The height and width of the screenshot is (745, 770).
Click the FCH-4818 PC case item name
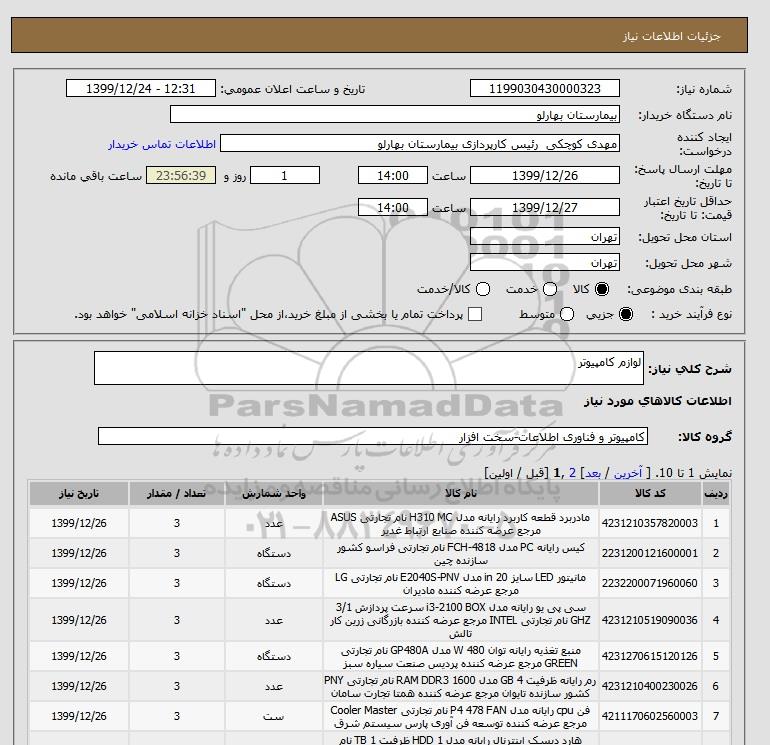(x=460, y=553)
